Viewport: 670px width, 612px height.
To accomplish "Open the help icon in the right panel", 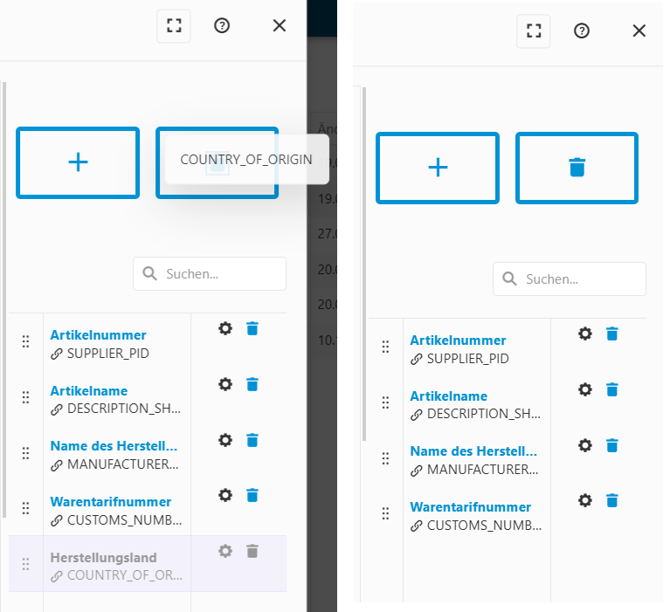I will coord(581,31).
